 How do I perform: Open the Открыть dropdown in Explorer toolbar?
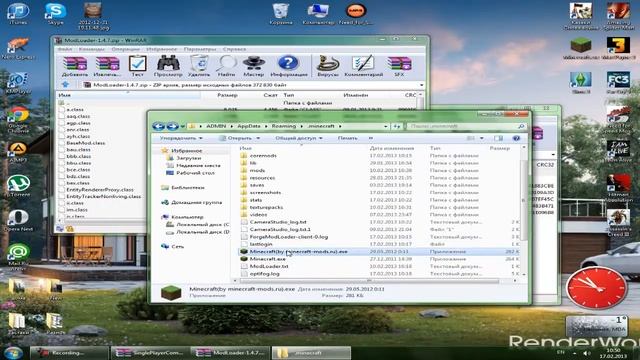coord(239,138)
